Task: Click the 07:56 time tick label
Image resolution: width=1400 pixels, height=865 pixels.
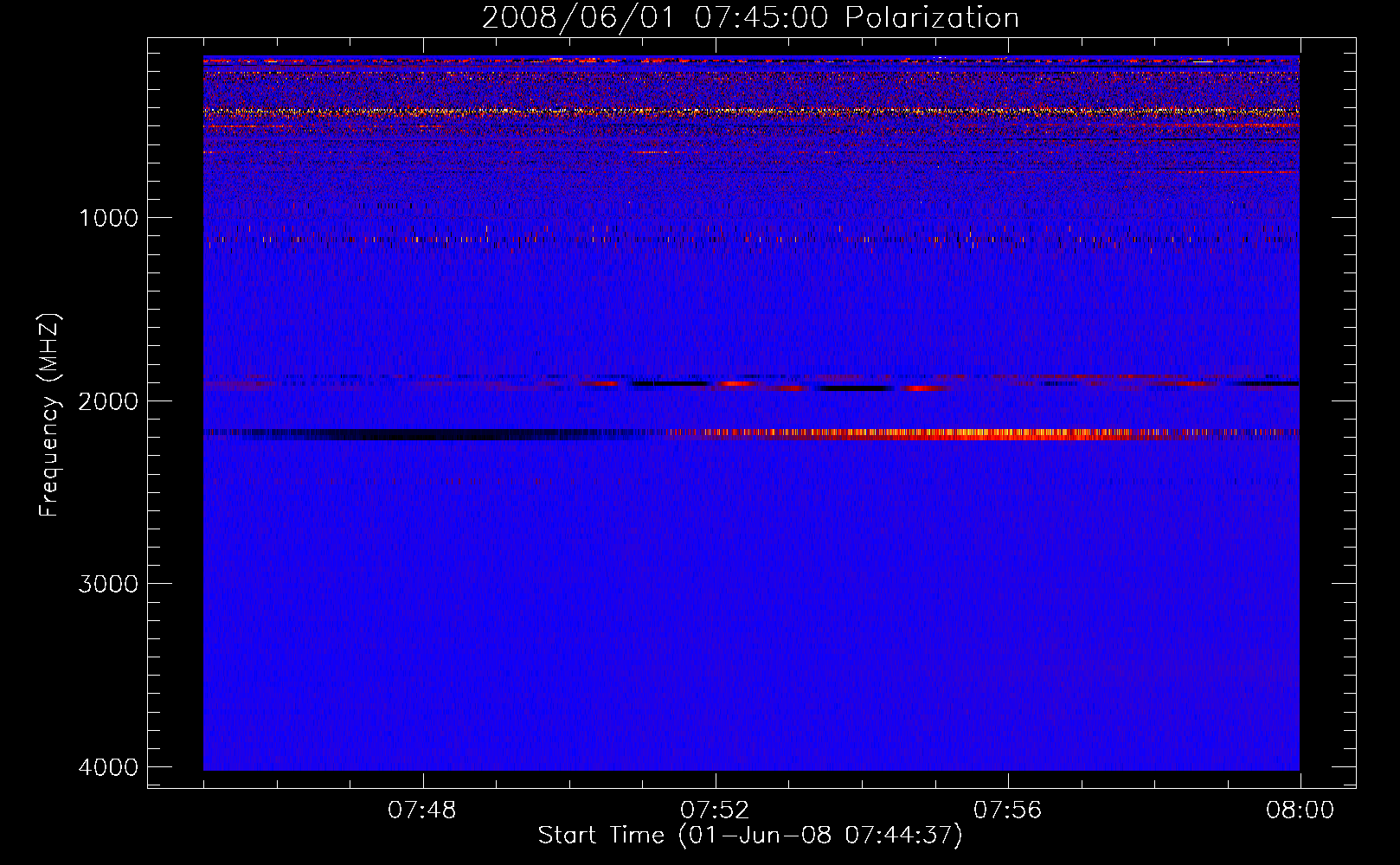Action: [x=1008, y=811]
